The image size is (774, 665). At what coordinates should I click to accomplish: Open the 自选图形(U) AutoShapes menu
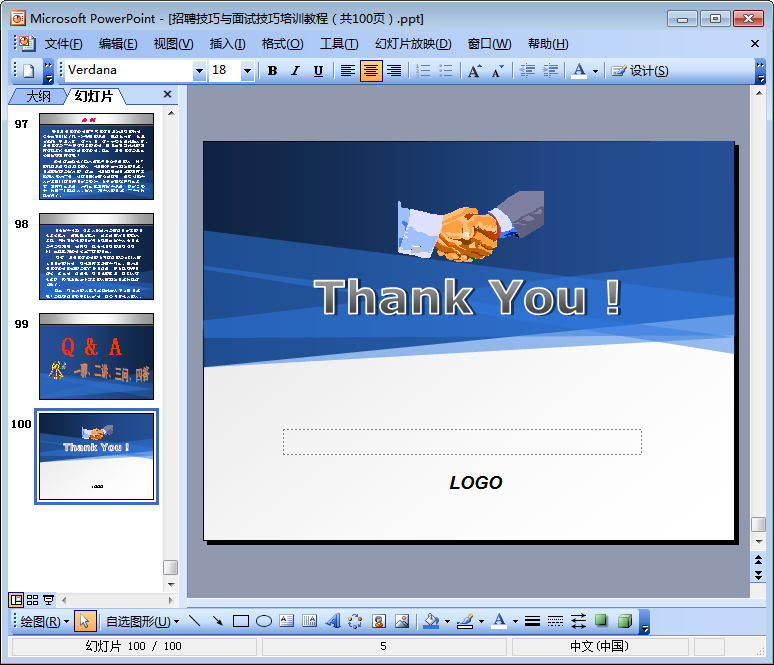[x=142, y=622]
